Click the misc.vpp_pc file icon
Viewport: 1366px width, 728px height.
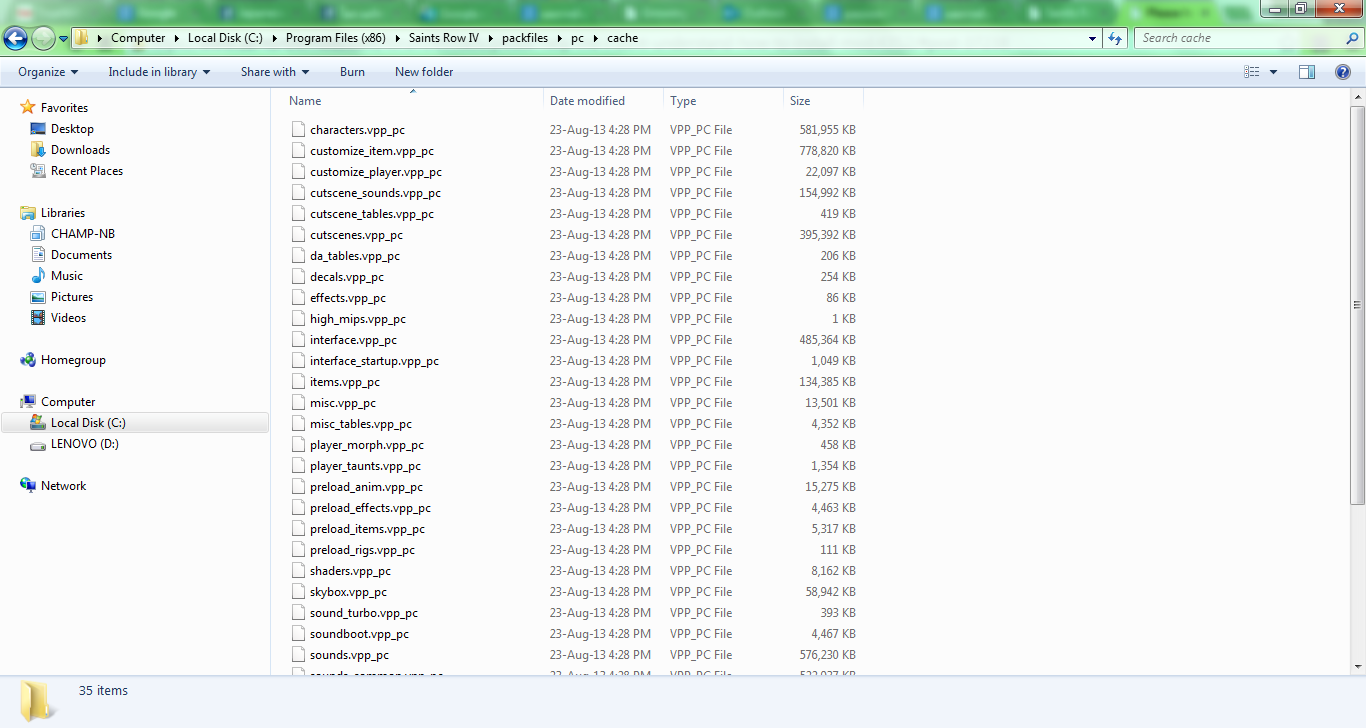pos(298,403)
